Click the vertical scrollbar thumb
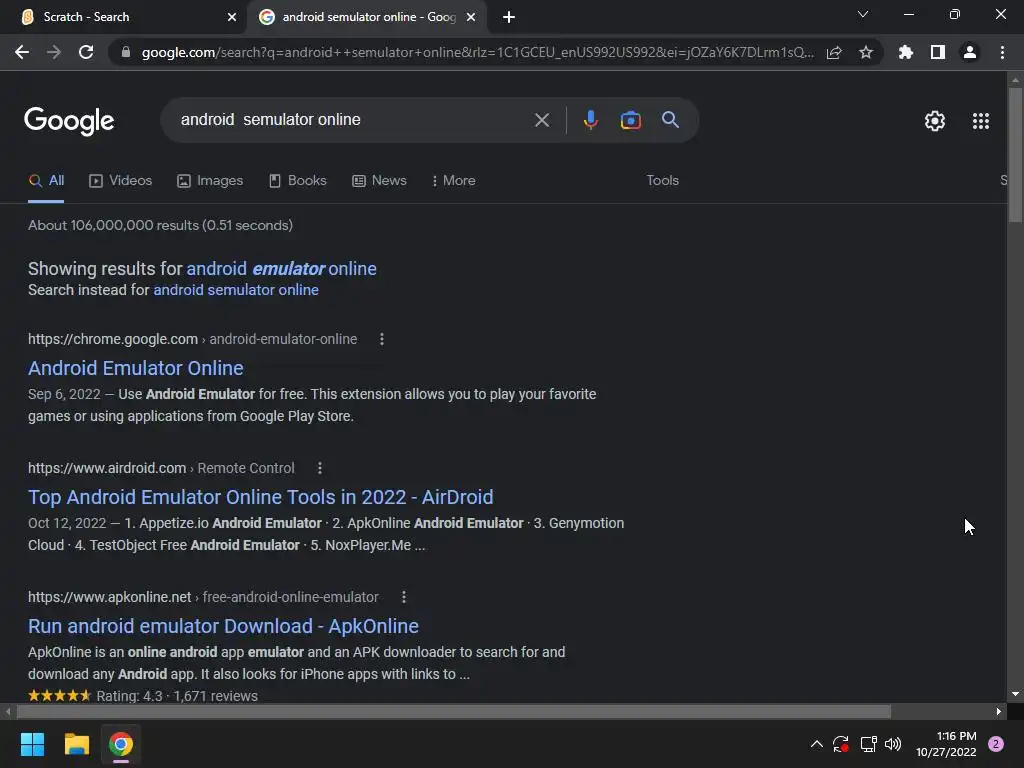Viewport: 1024px width, 768px height. pyautogui.click(x=1015, y=155)
